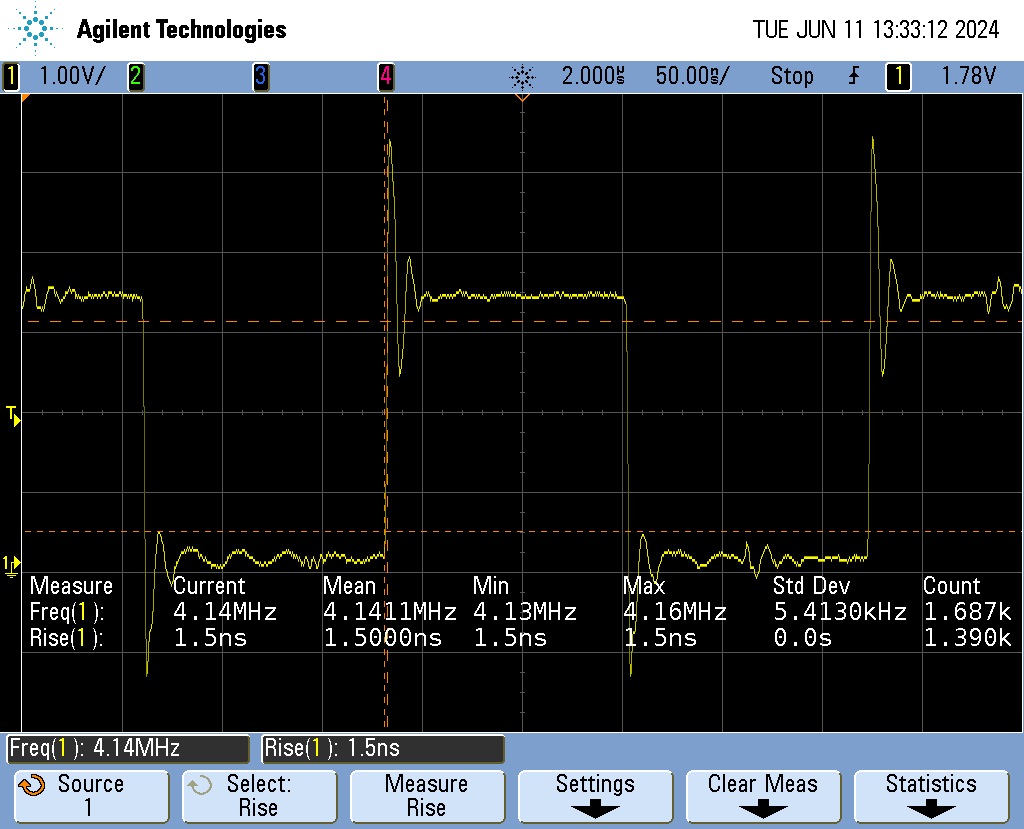
Task: Toggle the Stop acquisition status
Action: 791,76
